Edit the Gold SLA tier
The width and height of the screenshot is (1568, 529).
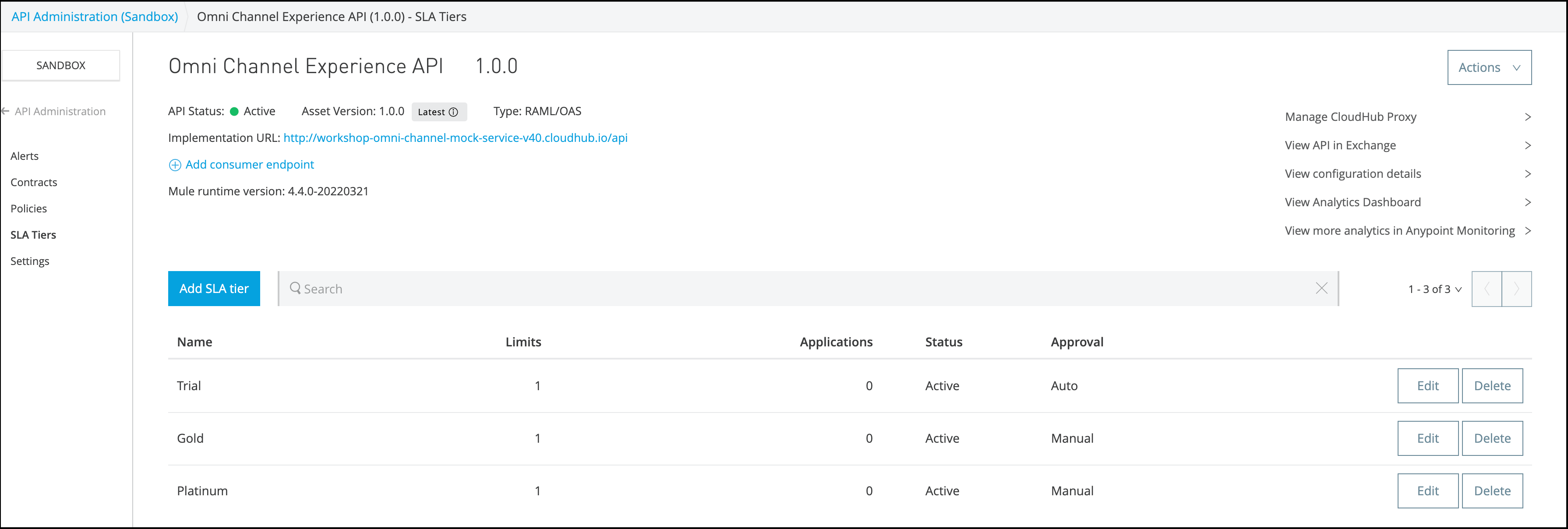tap(1427, 438)
